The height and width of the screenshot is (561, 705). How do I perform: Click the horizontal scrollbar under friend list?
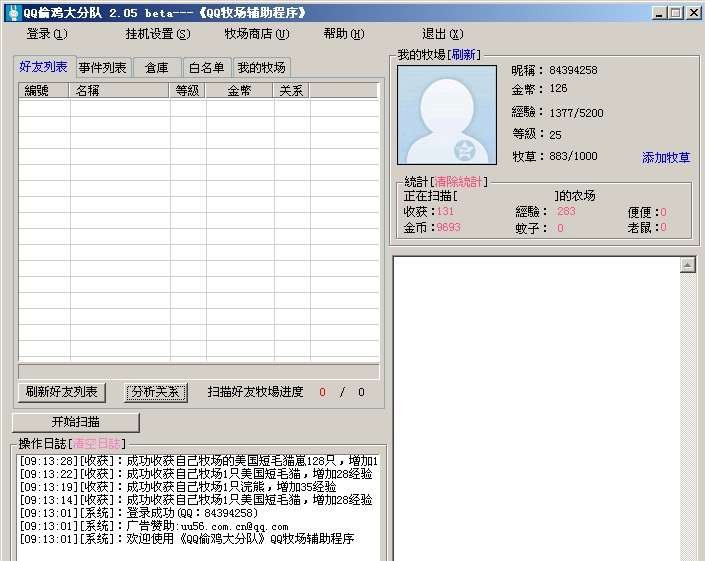(199, 371)
